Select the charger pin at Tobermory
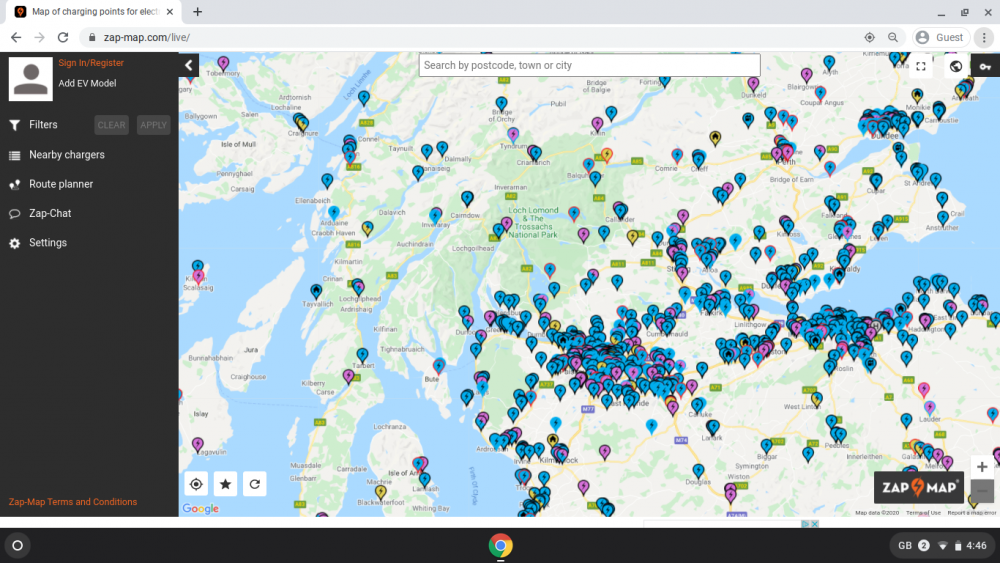The width and height of the screenshot is (1000, 563). pyautogui.click(x=223, y=63)
